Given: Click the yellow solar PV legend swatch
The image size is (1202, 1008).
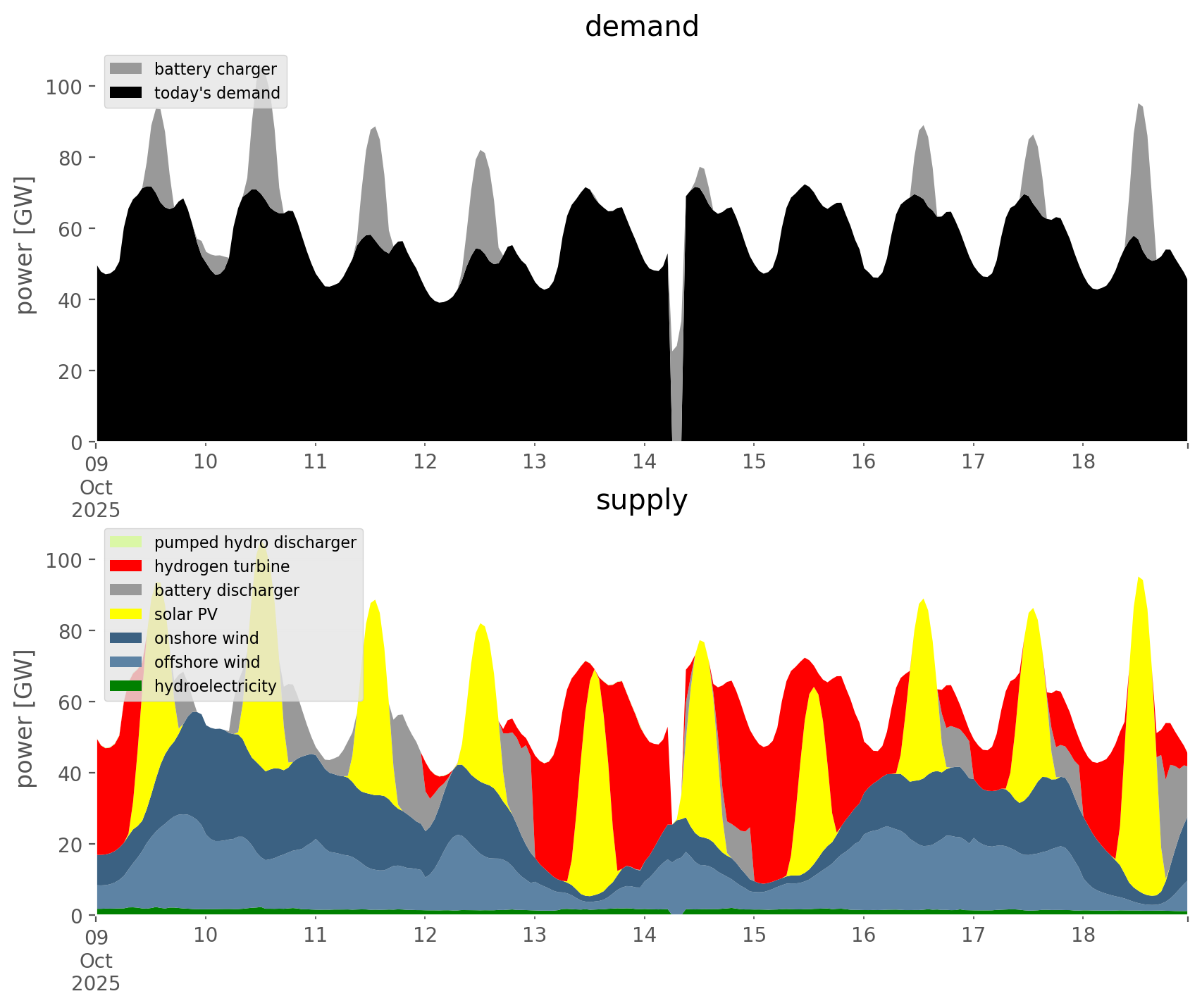Looking at the screenshot, I should pos(126,614).
